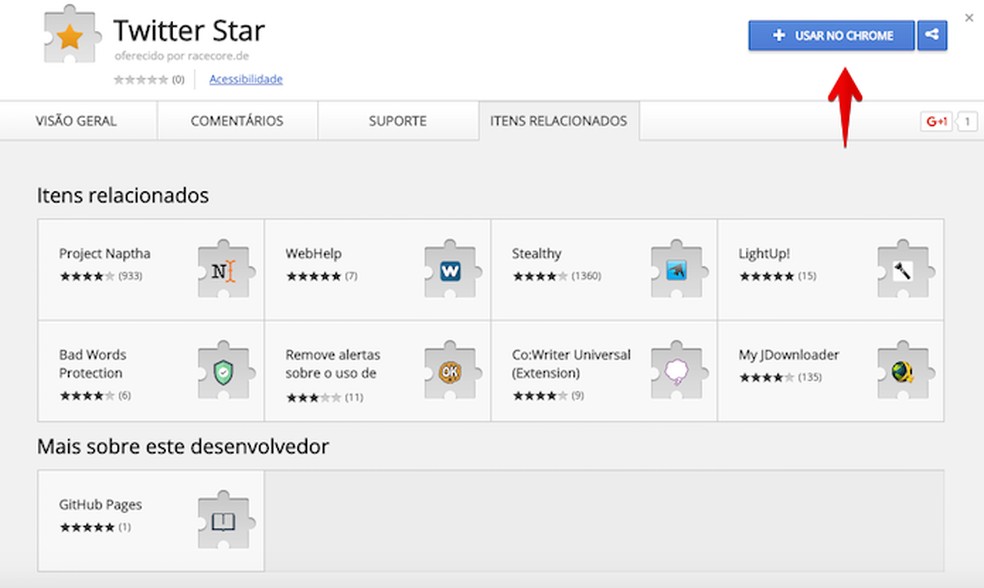The width and height of the screenshot is (984, 588).
Task: Select the Itens Relacionados tab
Action: 559,120
